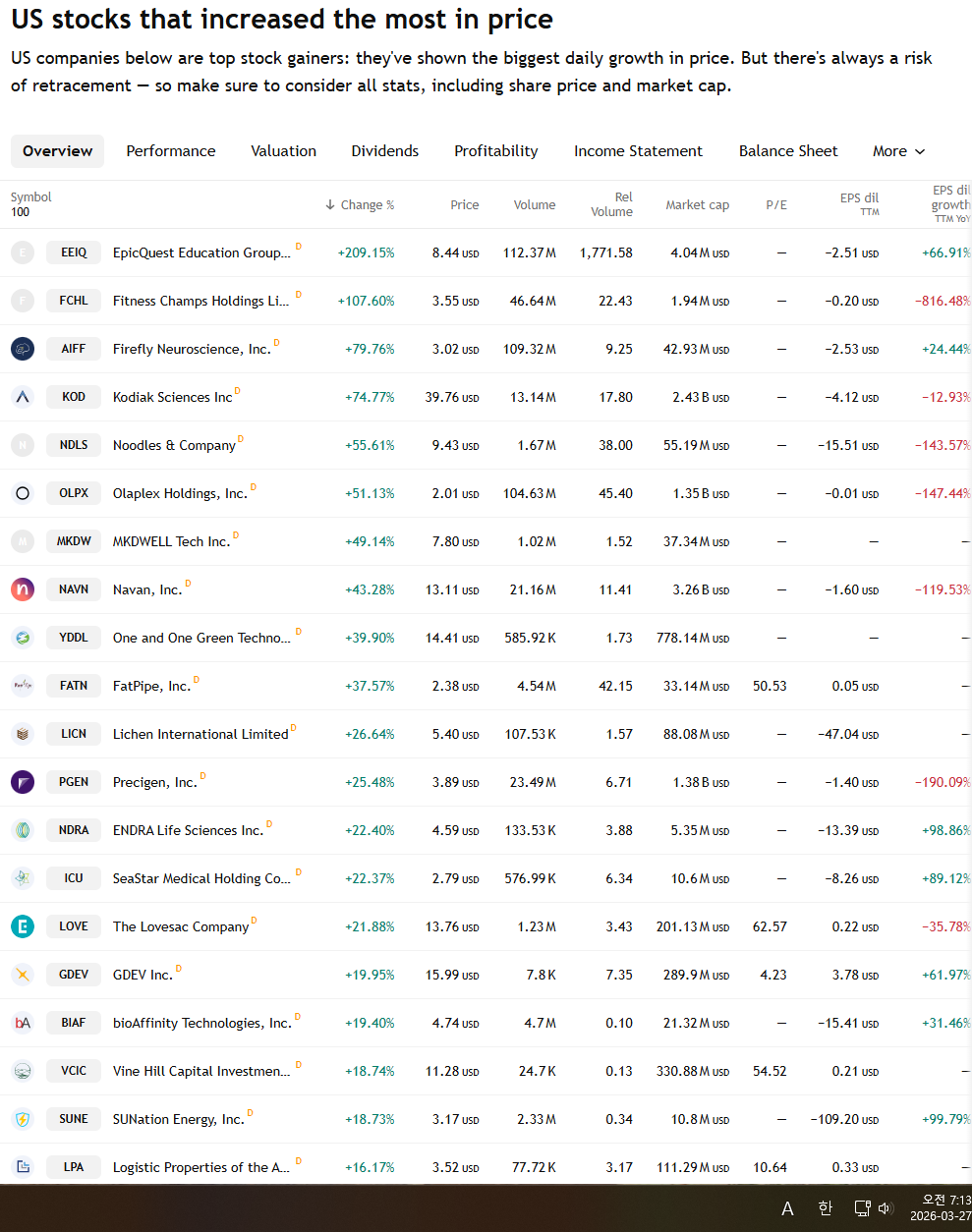The width and height of the screenshot is (972, 1232).
Task: Click the -109.20 USD EPS value
Action: pos(845,1119)
